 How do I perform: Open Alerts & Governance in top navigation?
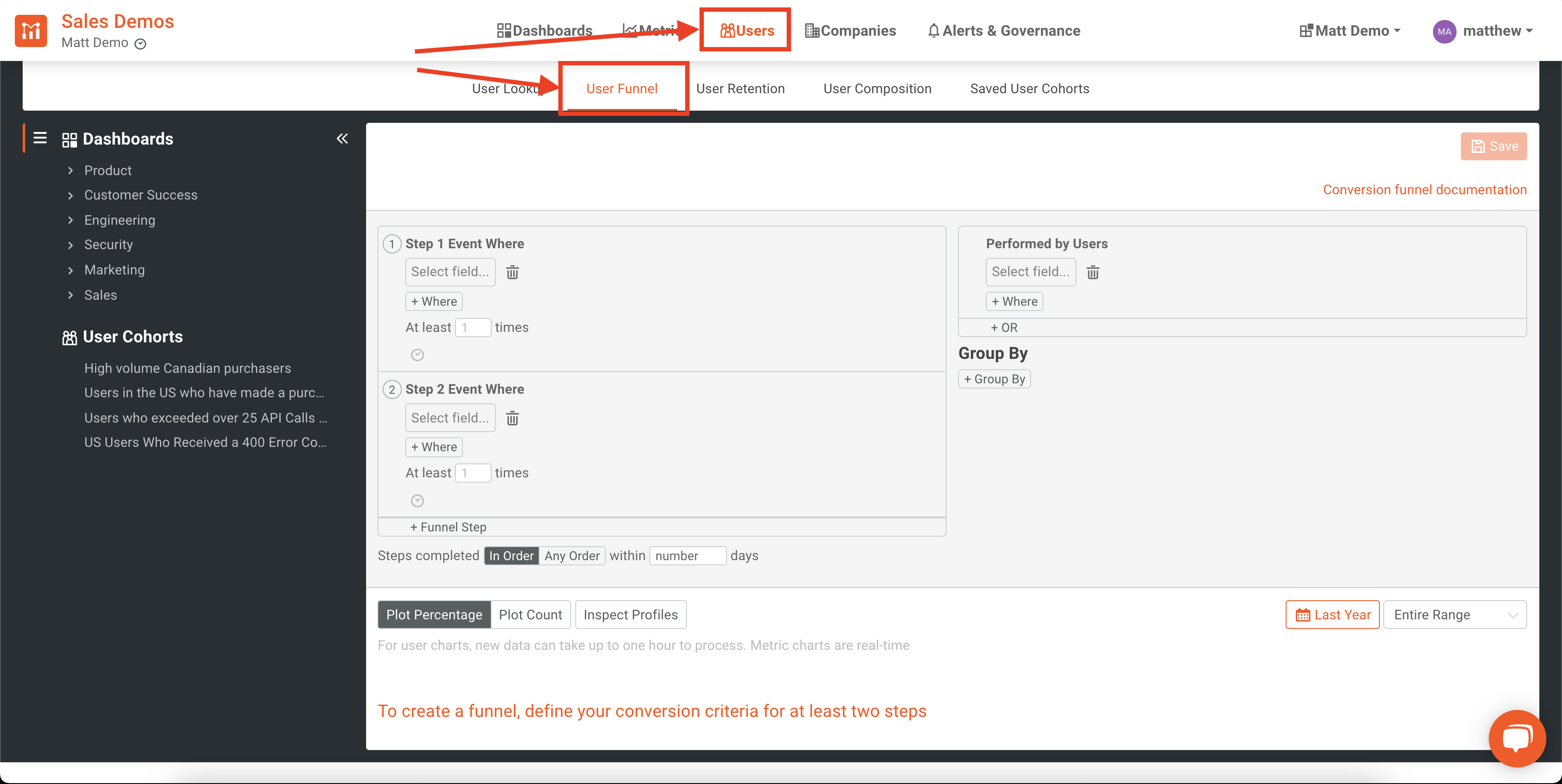coord(1004,31)
